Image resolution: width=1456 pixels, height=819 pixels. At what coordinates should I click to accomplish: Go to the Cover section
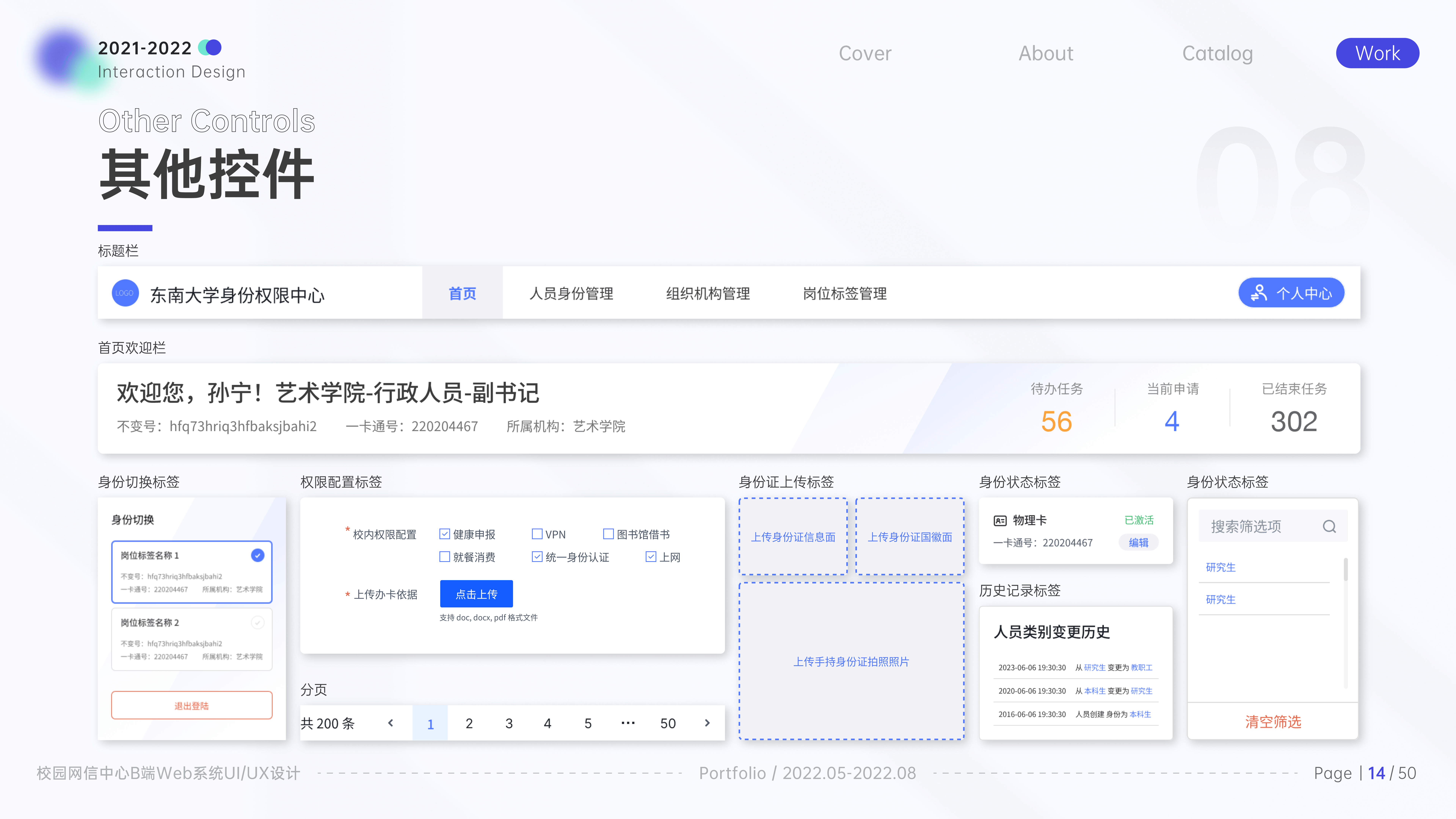(x=865, y=53)
